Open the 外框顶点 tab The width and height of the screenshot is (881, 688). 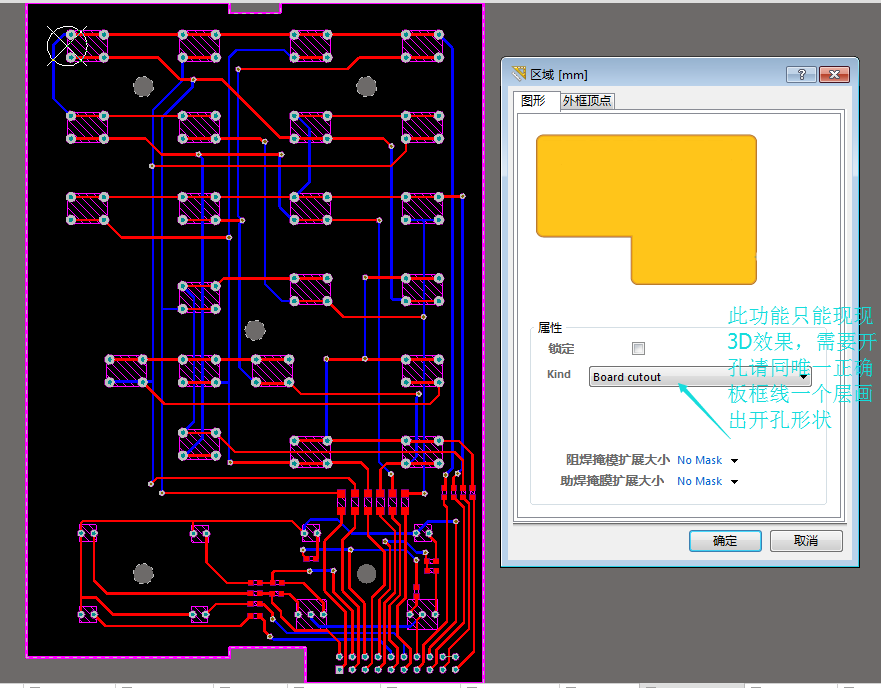(x=587, y=100)
